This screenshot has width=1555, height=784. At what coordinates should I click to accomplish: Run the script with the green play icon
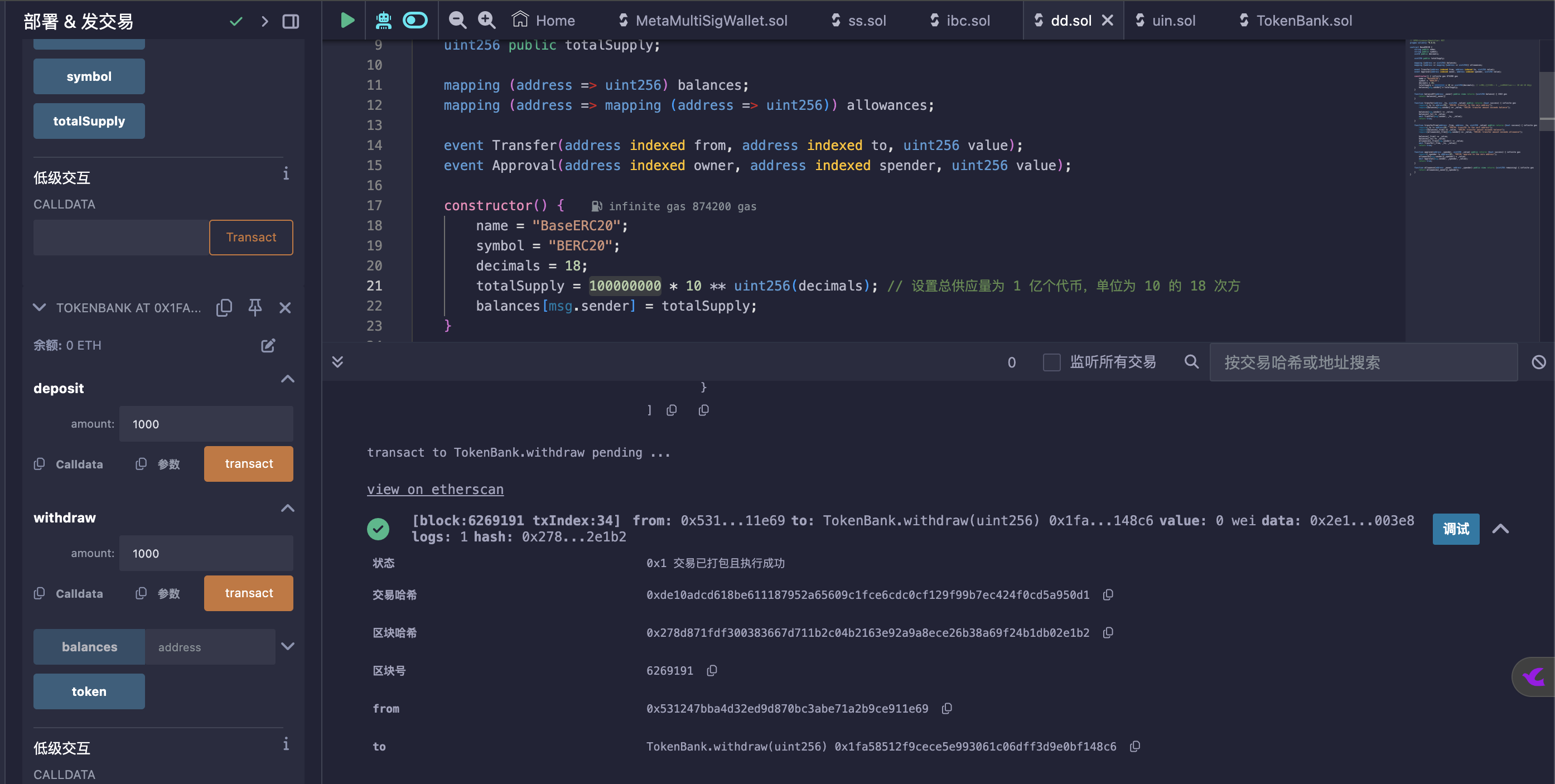click(347, 20)
